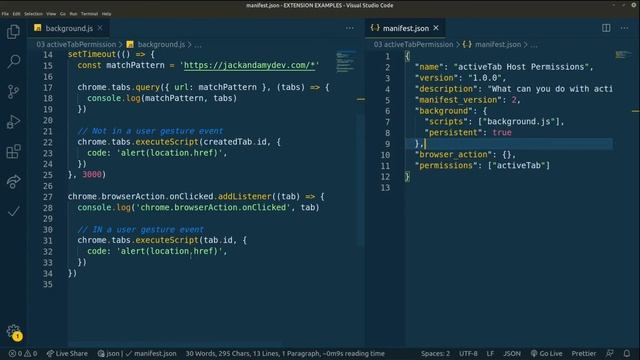The width and height of the screenshot is (640, 360).
Task: Click the Go Live status bar button
Action: 547,353
